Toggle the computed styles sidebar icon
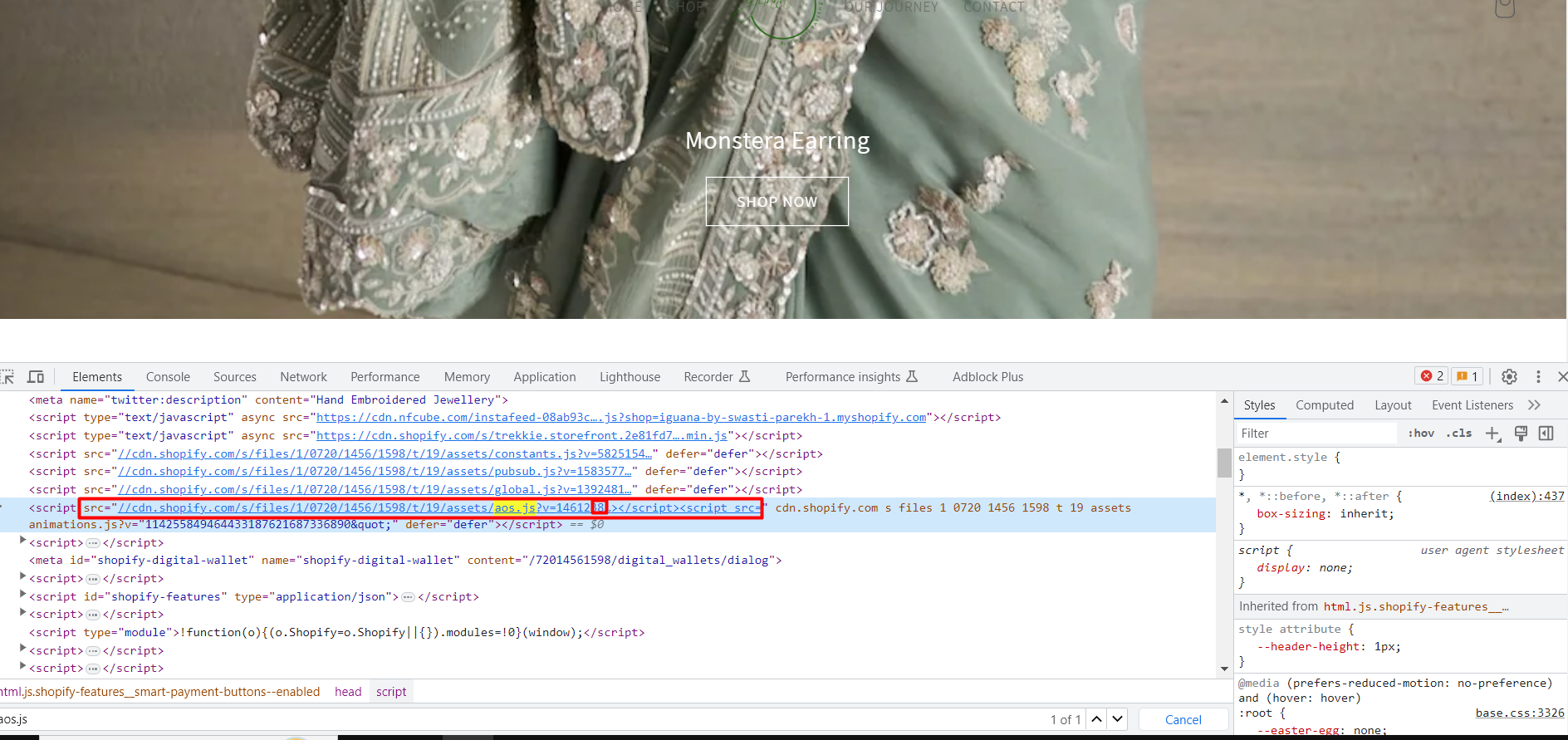The image size is (1568, 740). point(1546,434)
